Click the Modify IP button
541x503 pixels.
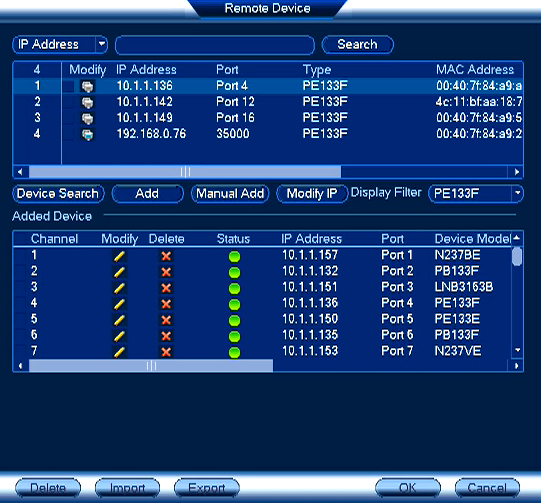click(x=312, y=194)
